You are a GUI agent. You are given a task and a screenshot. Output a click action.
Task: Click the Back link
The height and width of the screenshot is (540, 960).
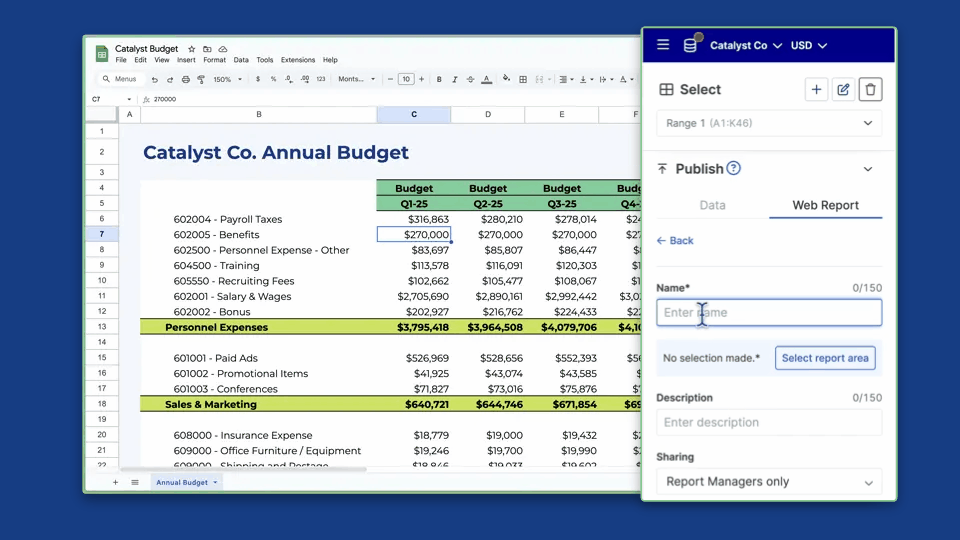pyautogui.click(x=675, y=241)
